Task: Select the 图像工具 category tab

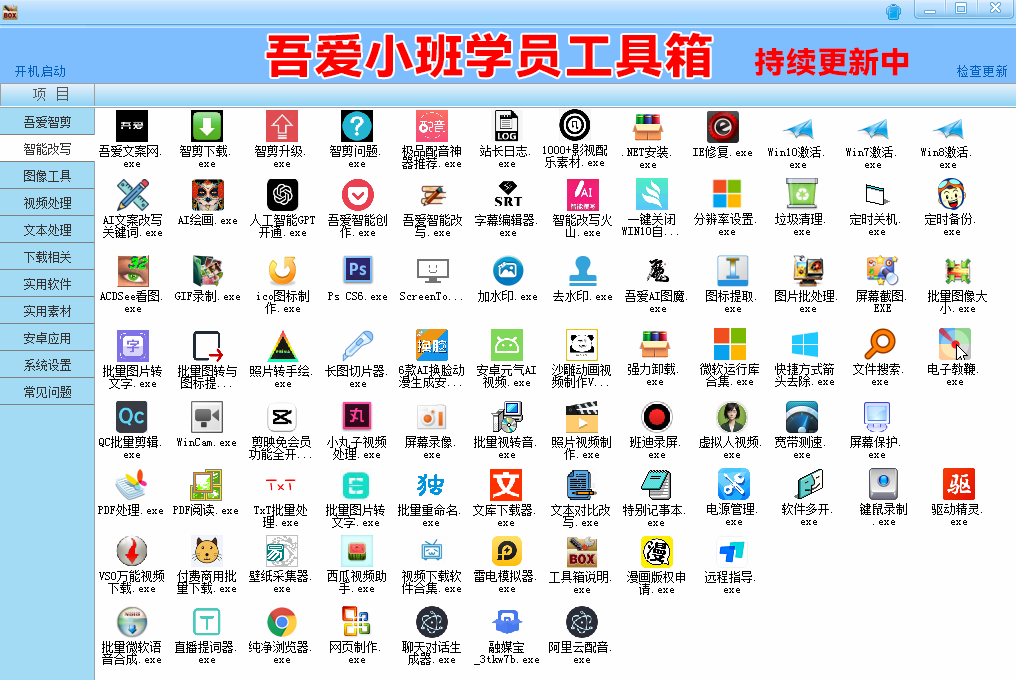Action: (x=47, y=176)
